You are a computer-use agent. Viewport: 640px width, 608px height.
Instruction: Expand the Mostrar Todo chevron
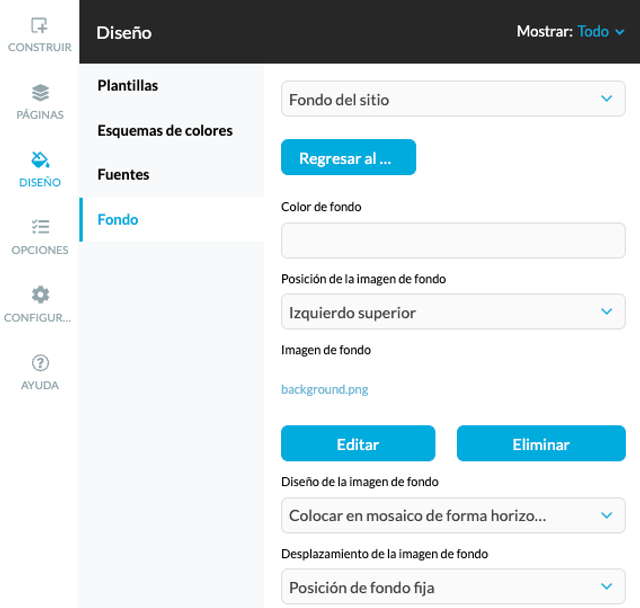pos(620,32)
